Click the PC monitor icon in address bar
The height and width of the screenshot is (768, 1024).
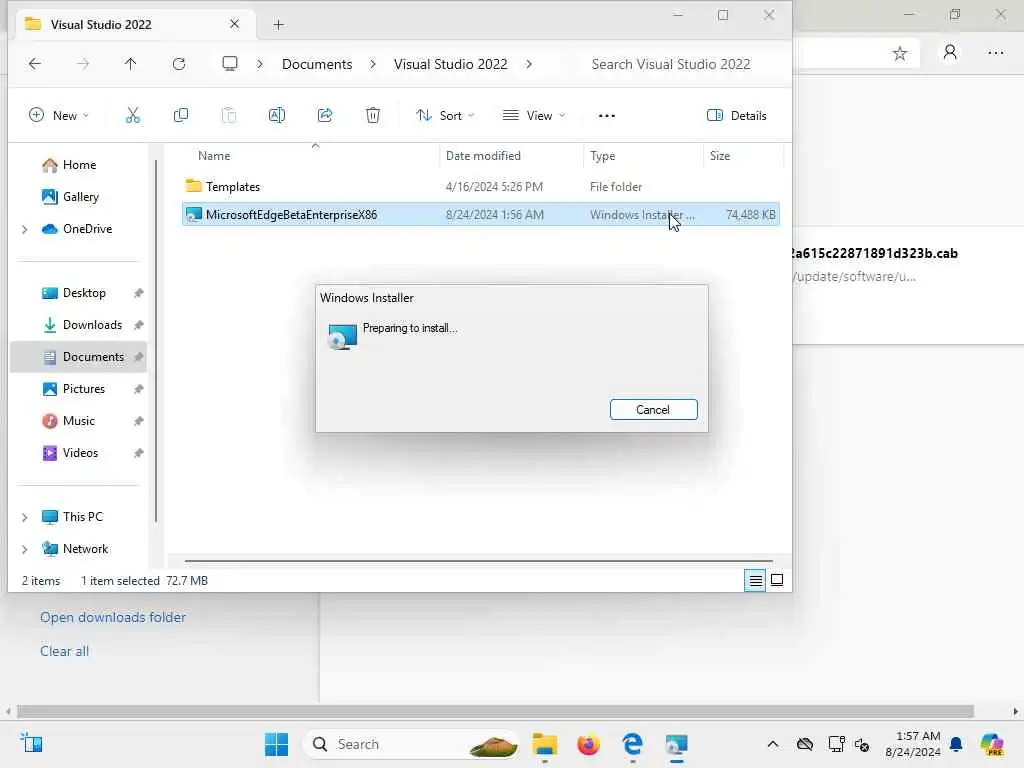coord(230,63)
